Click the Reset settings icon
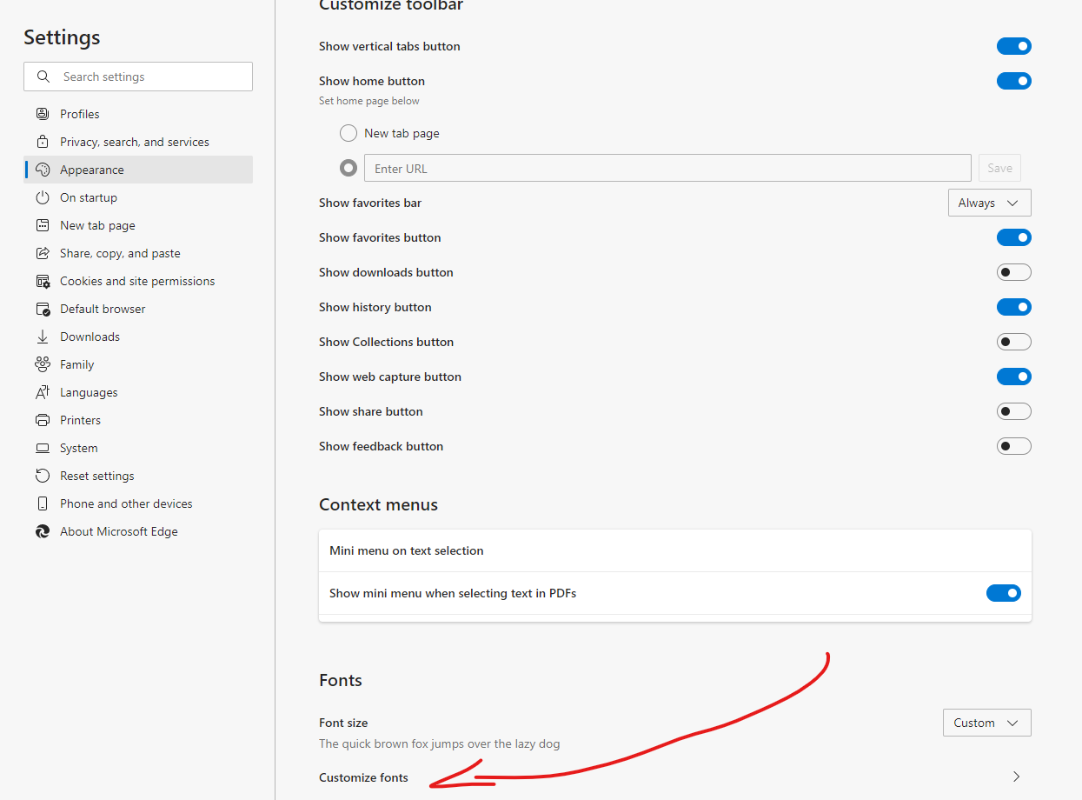This screenshot has height=800, width=1082. click(42, 476)
